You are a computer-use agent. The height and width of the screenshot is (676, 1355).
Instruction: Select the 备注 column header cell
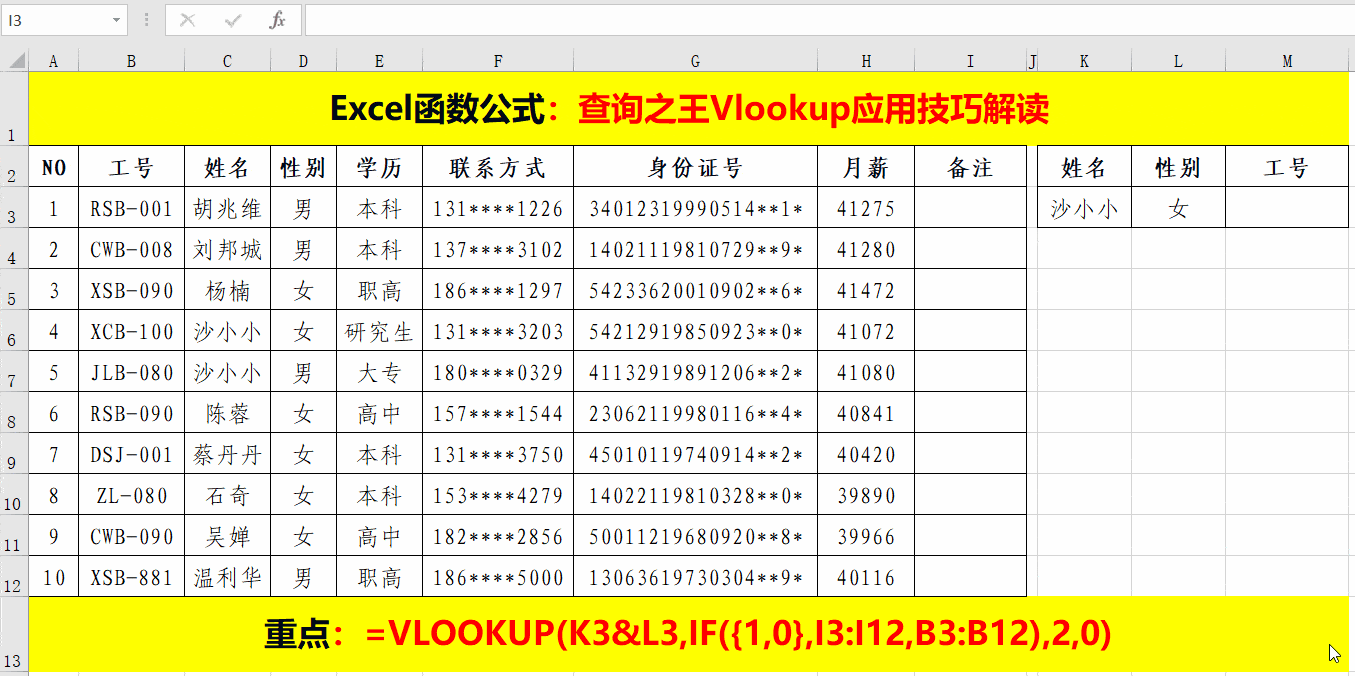(x=969, y=167)
